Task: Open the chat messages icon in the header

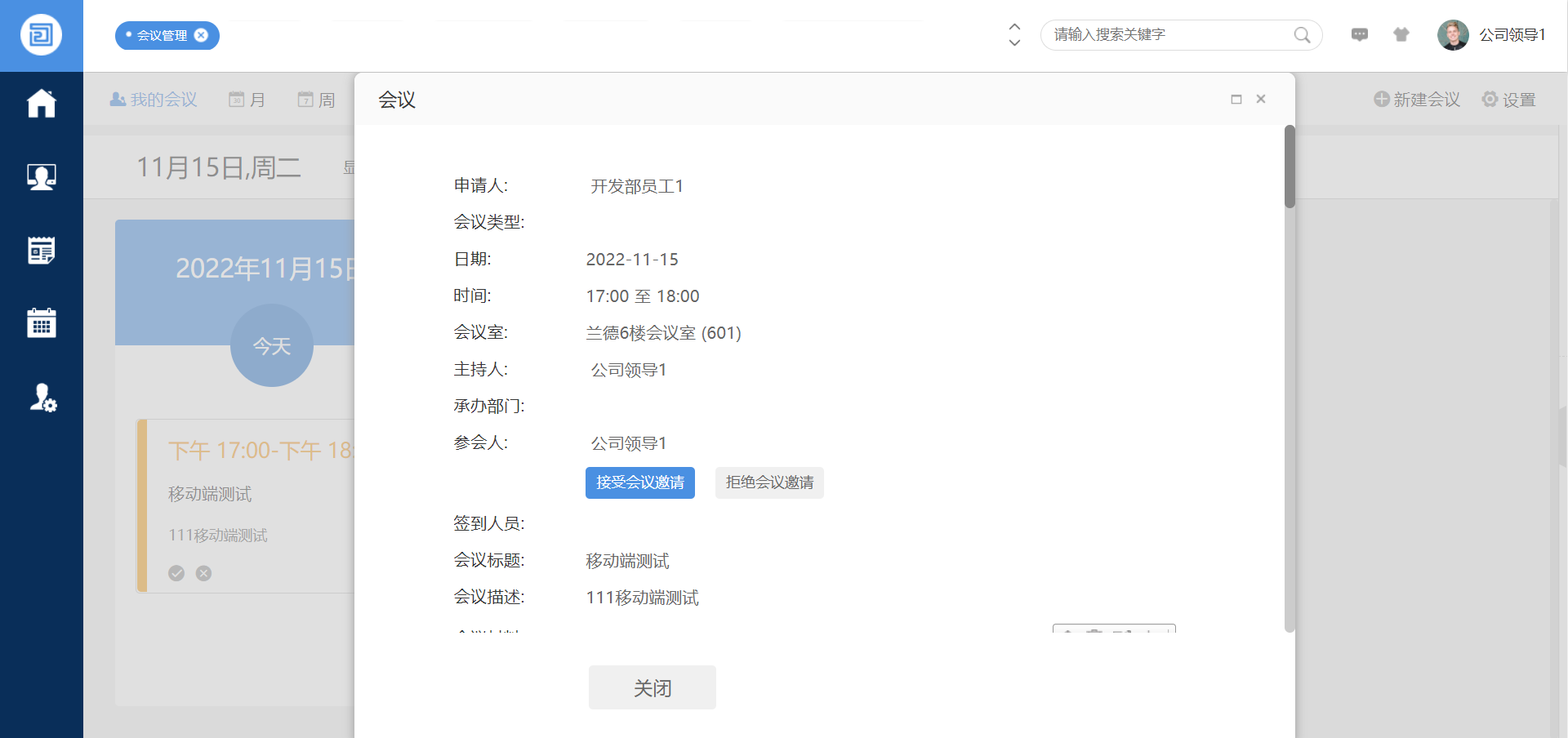Action: (1360, 34)
